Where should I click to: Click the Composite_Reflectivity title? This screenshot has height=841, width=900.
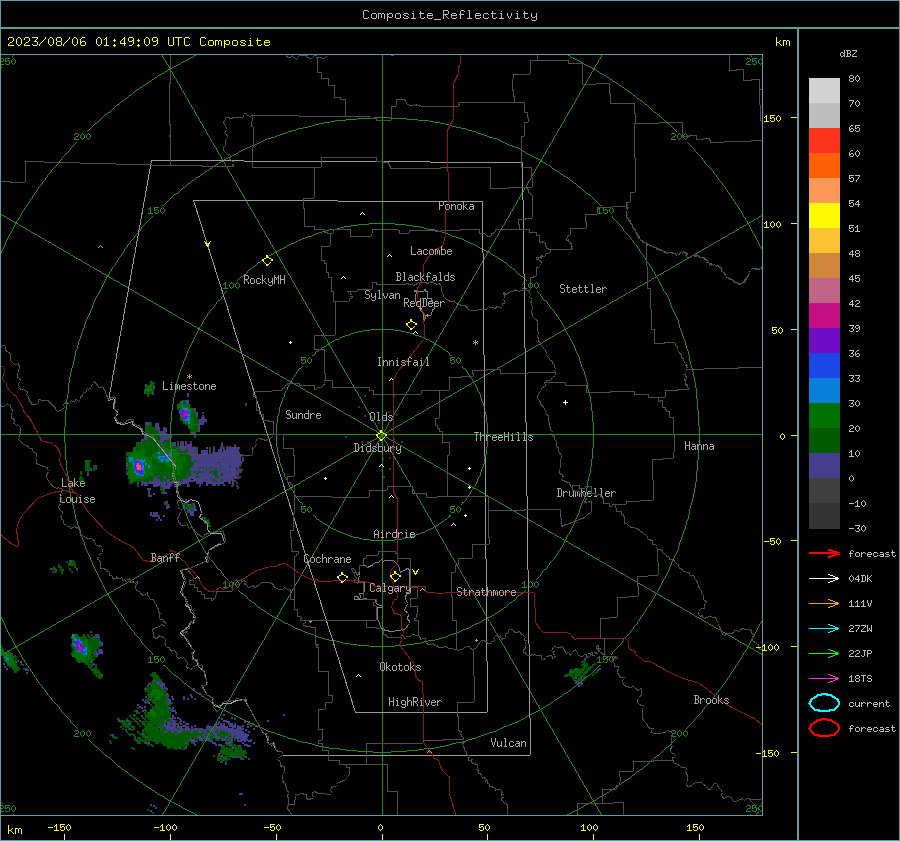[449, 15]
